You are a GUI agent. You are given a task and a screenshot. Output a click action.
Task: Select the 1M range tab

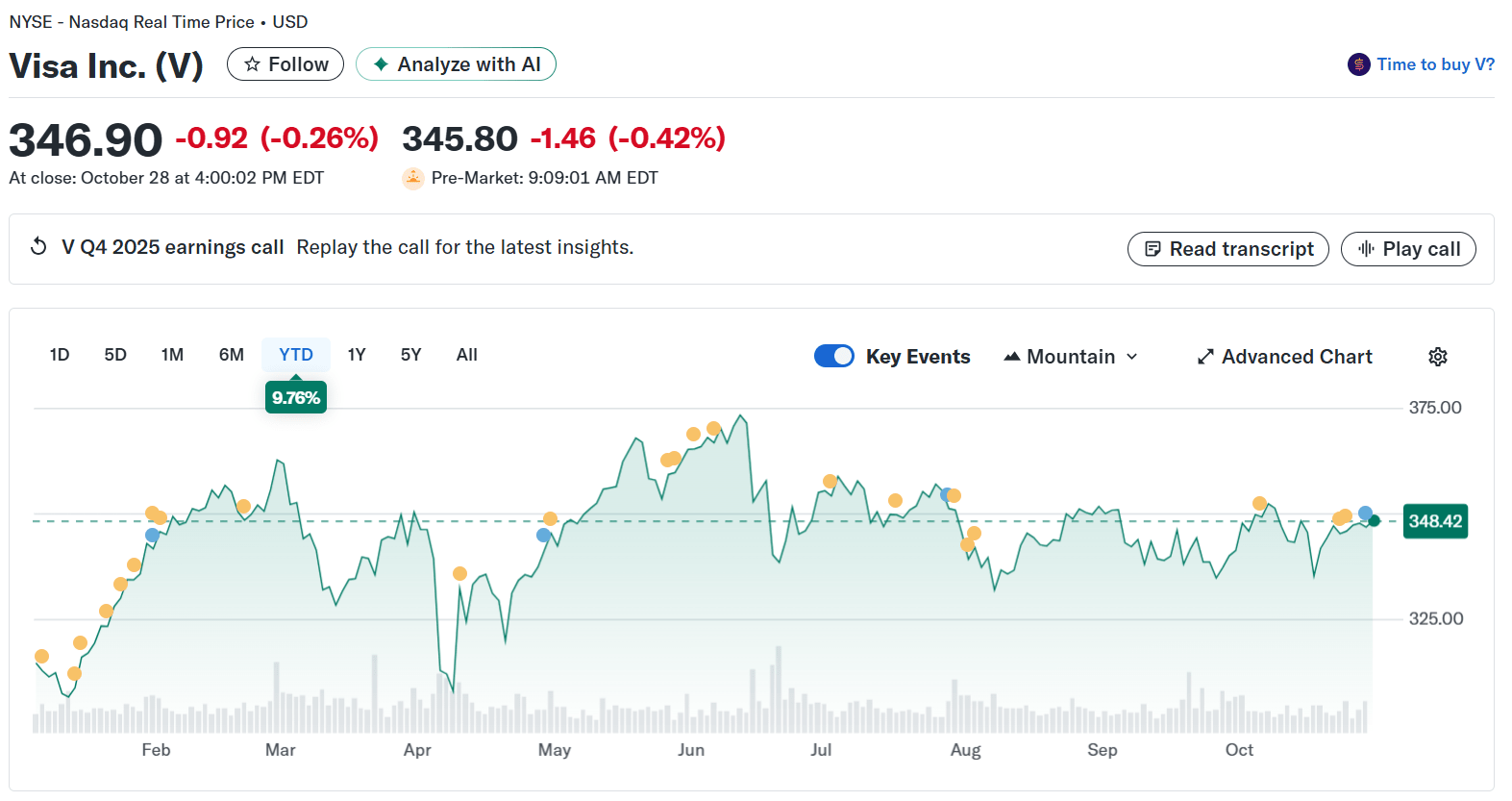(x=172, y=355)
